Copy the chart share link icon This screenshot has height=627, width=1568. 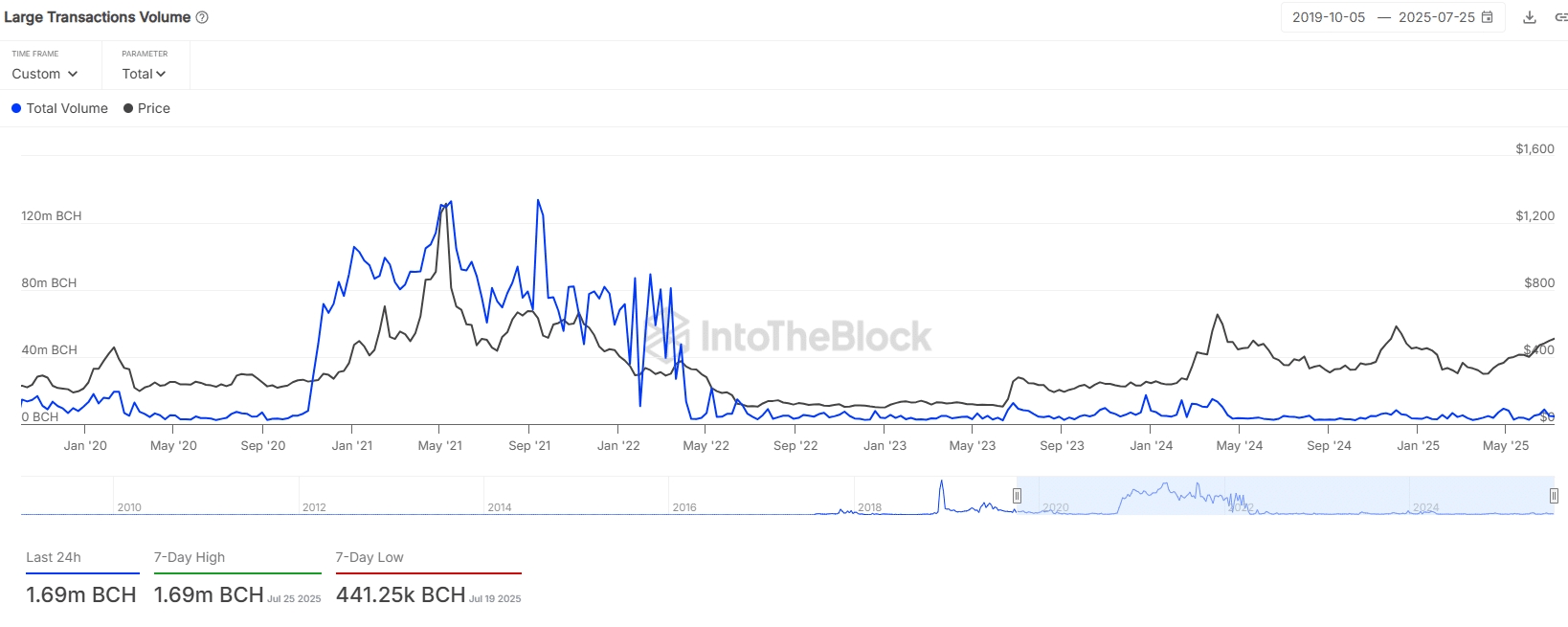pos(1560,17)
